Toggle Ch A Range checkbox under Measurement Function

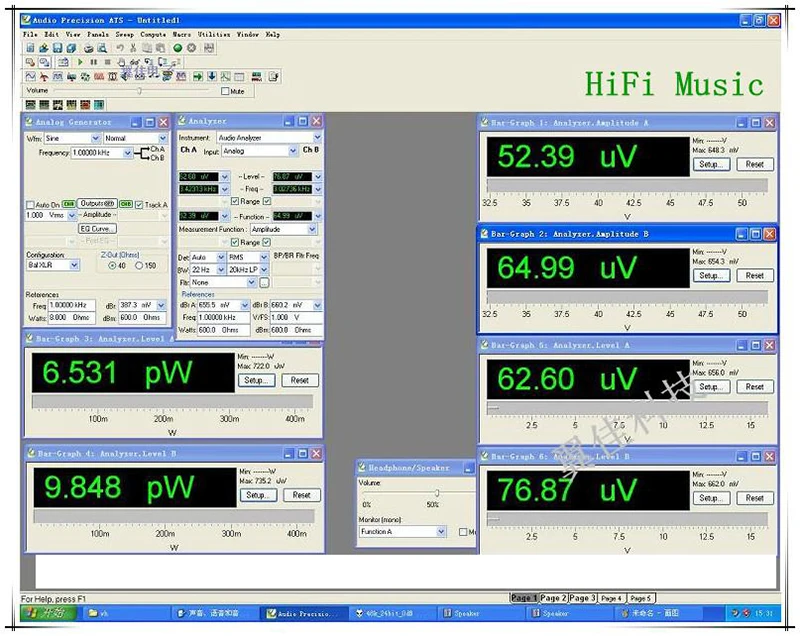pos(235,242)
